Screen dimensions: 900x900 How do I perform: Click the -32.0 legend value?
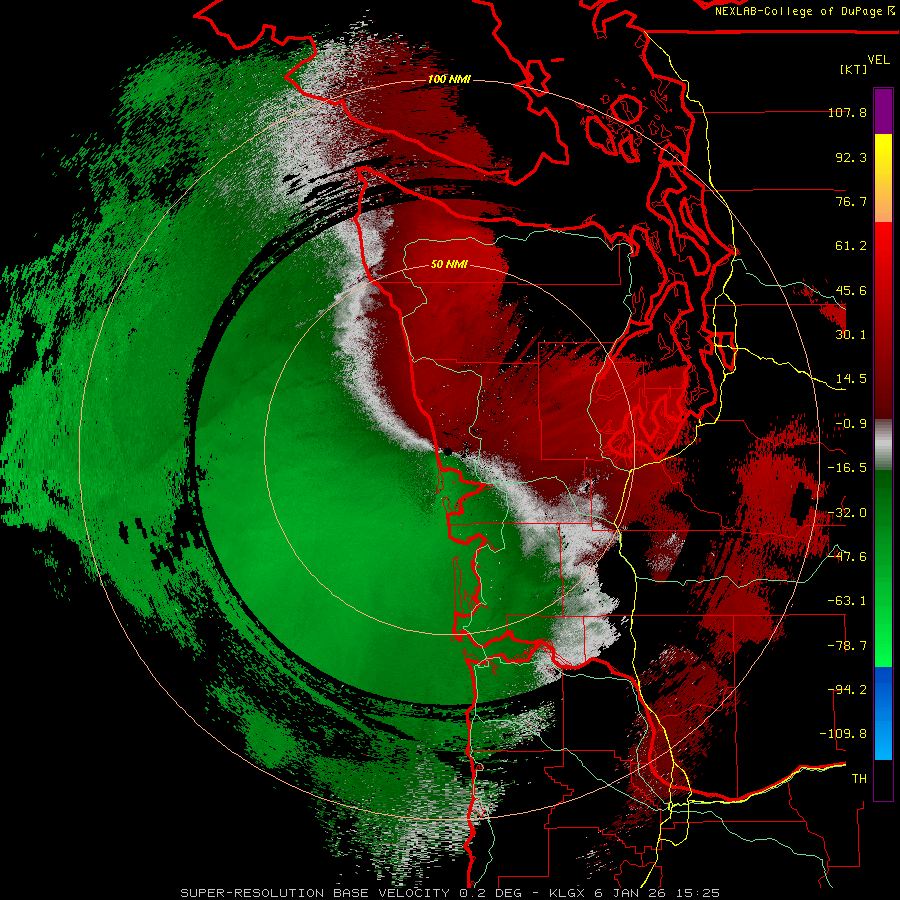pyautogui.click(x=847, y=512)
